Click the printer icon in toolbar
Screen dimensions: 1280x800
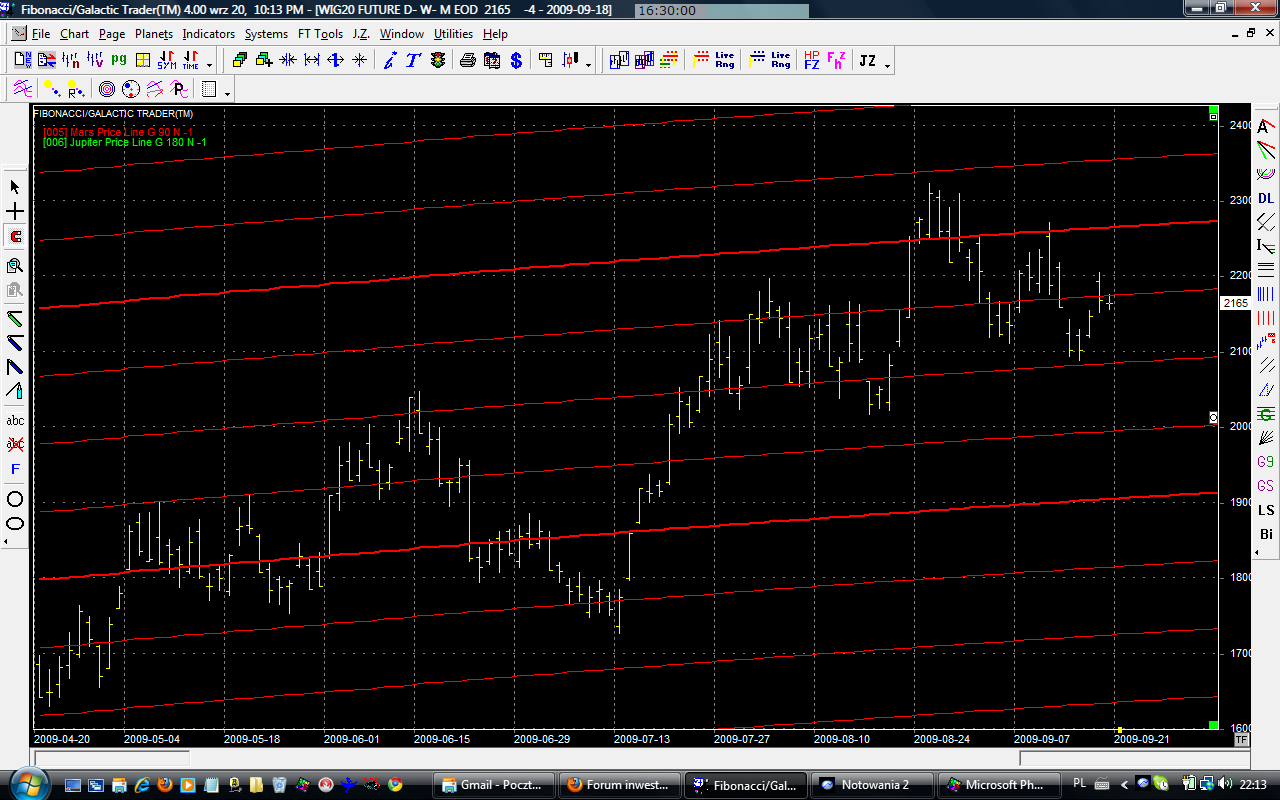pyautogui.click(x=467, y=60)
